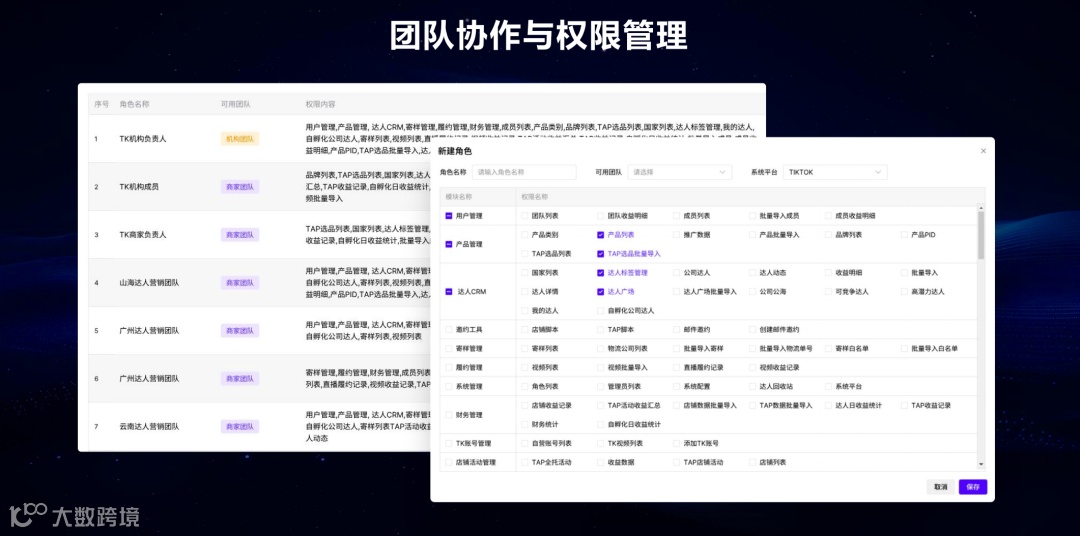Click the scrollbar down arrow in dialog
Screen dimensions: 1080x536
pos(981,465)
